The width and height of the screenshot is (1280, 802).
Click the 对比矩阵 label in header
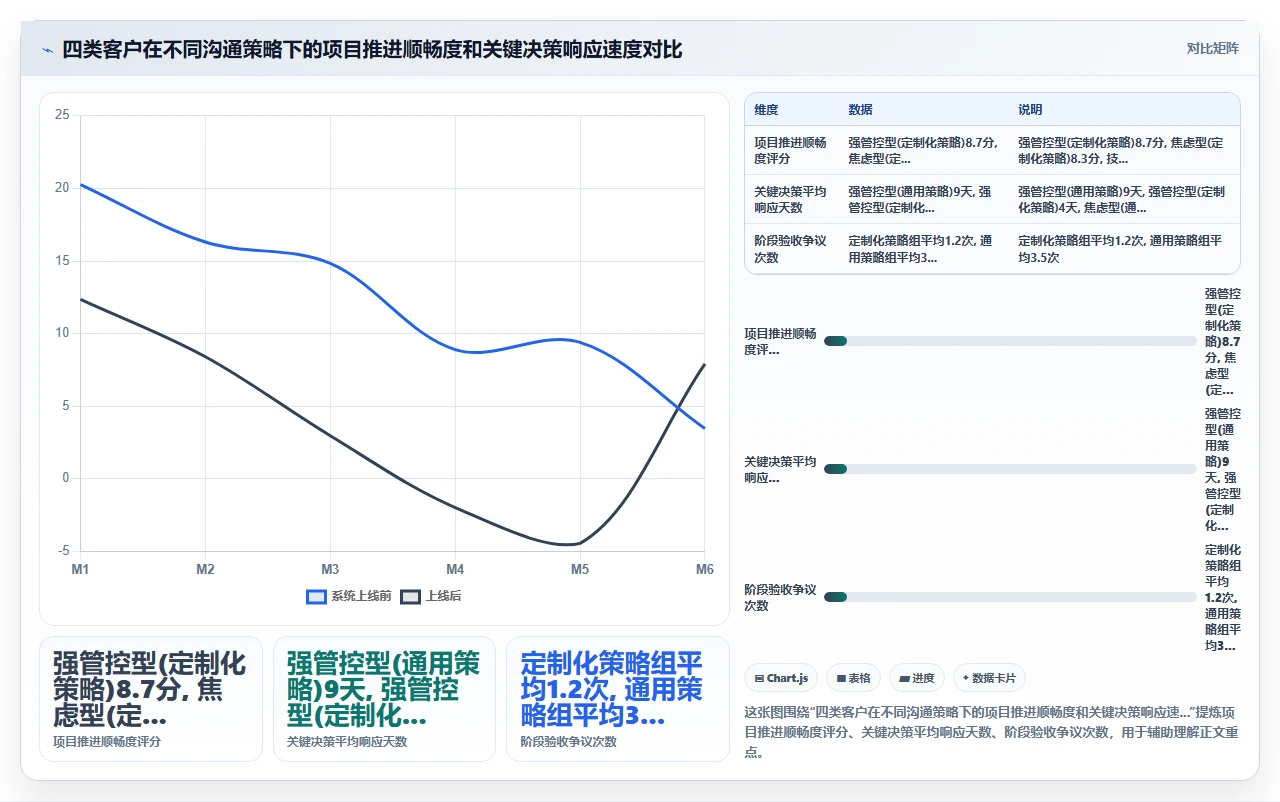tap(1212, 48)
